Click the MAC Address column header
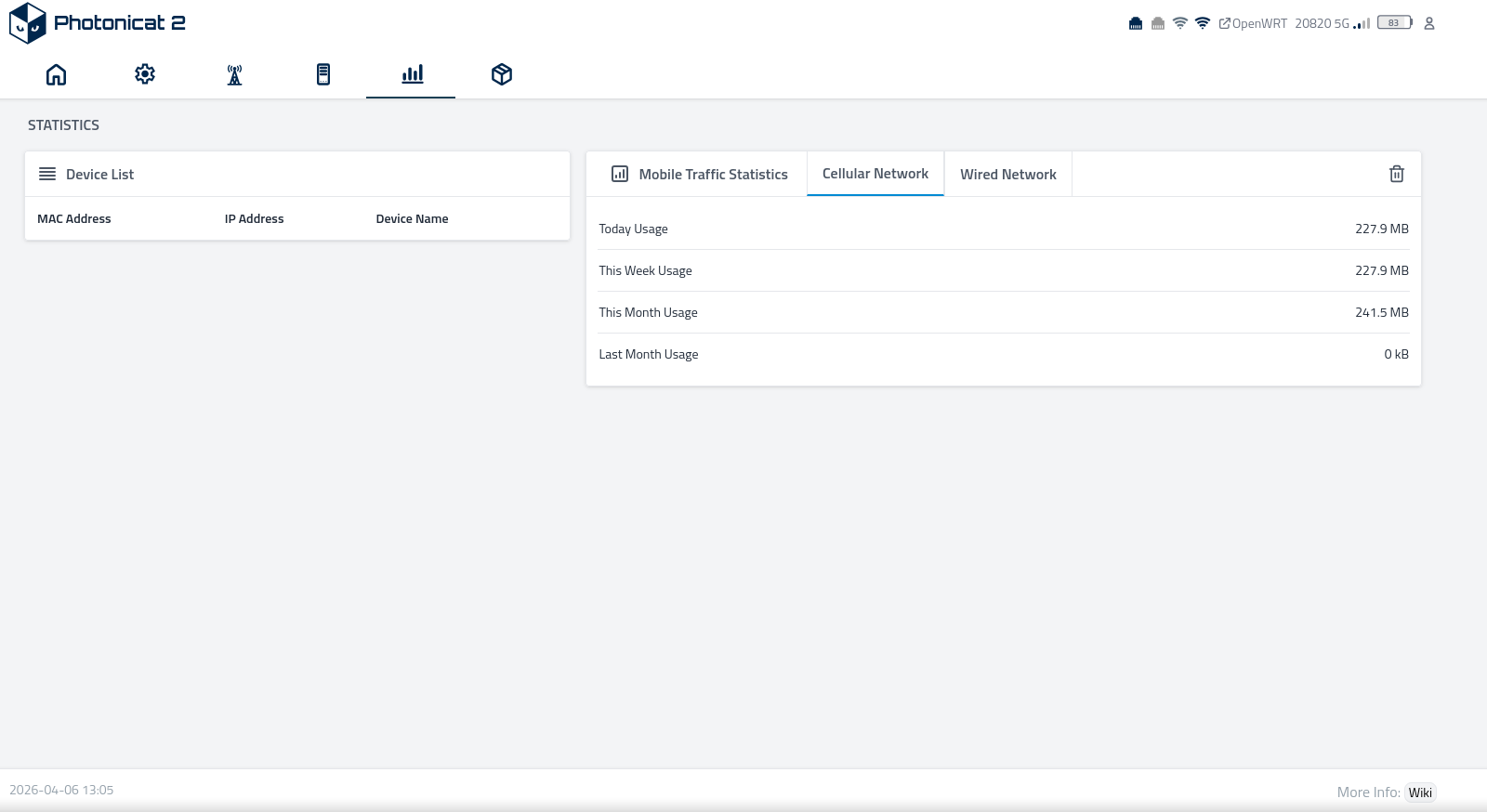Image resolution: width=1487 pixels, height=812 pixels. point(74,219)
